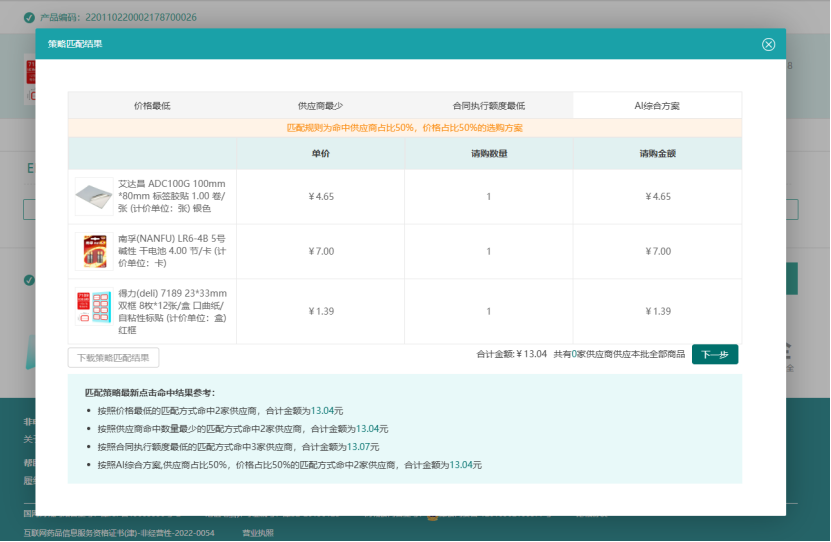Click the 南孚 battery product image

click(x=94, y=251)
